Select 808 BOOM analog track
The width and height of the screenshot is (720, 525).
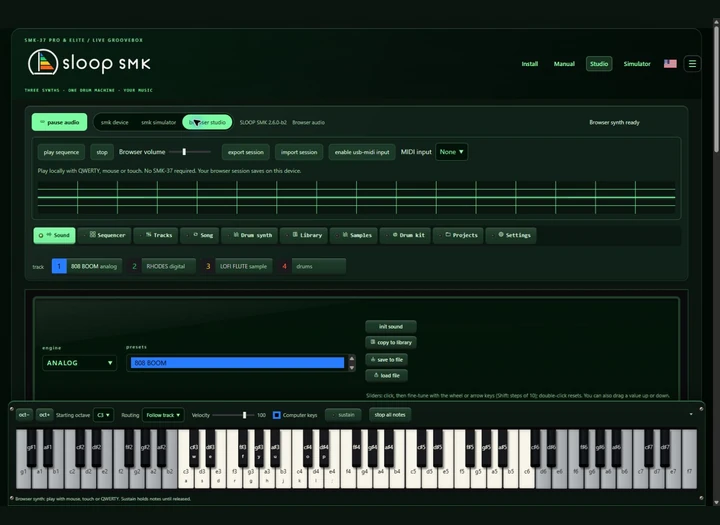click(94, 266)
